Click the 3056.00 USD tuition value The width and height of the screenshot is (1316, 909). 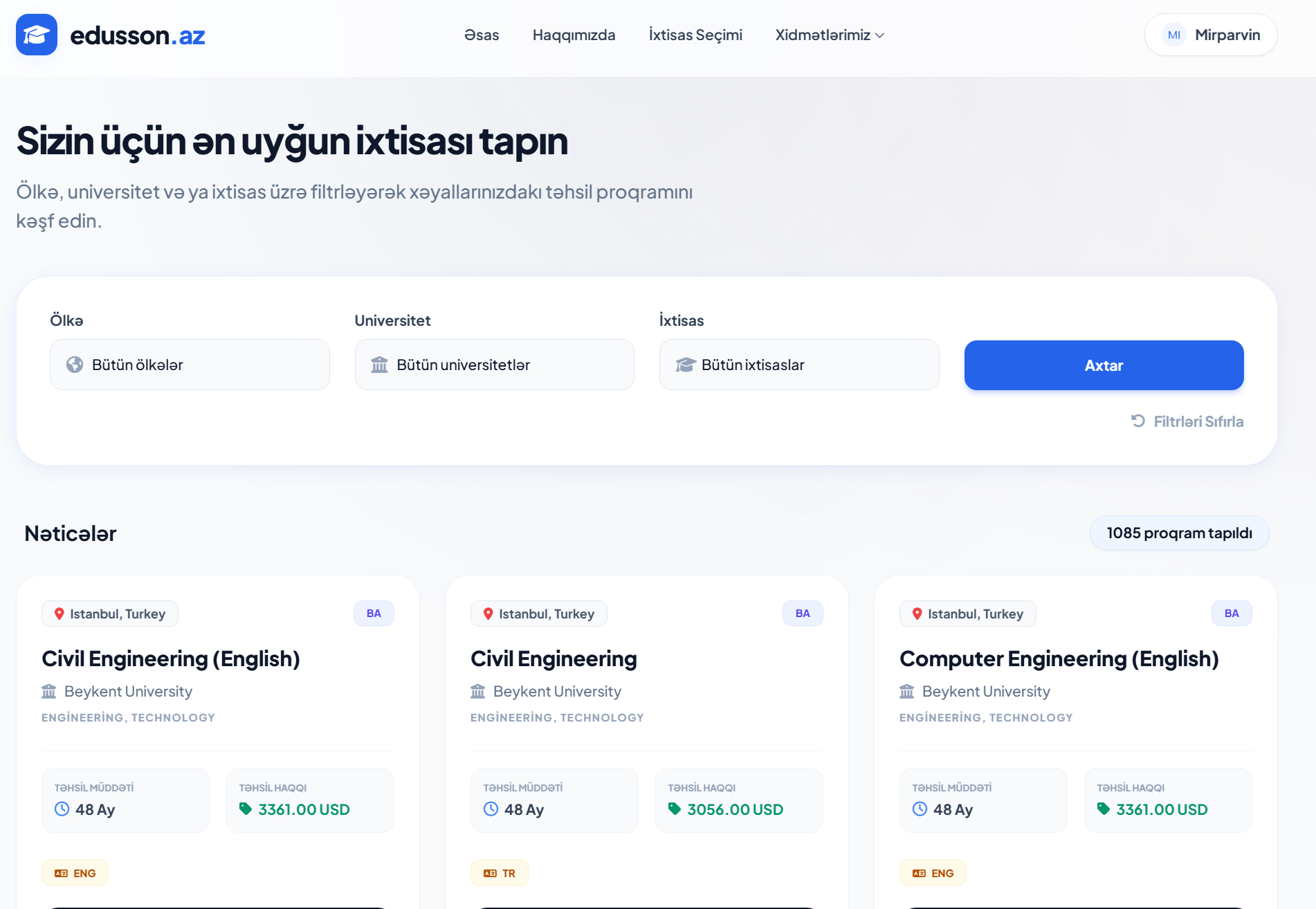point(735,809)
